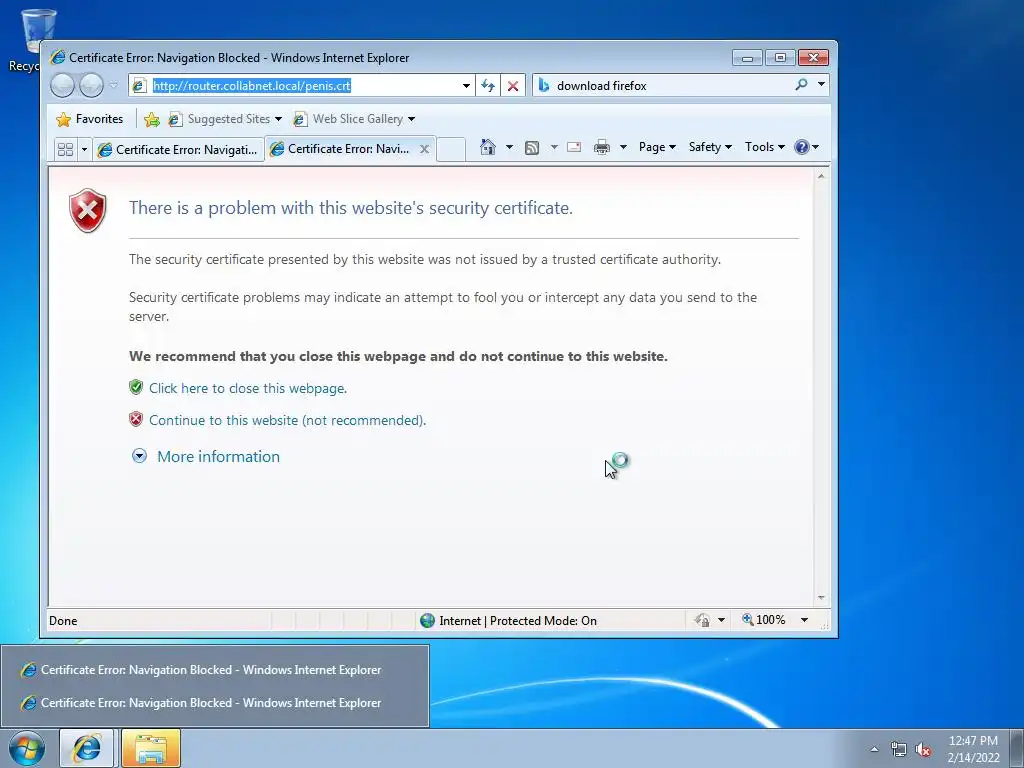1024x768 pixels.
Task: Click the page scrollbar down arrow
Action: [x=821, y=598]
